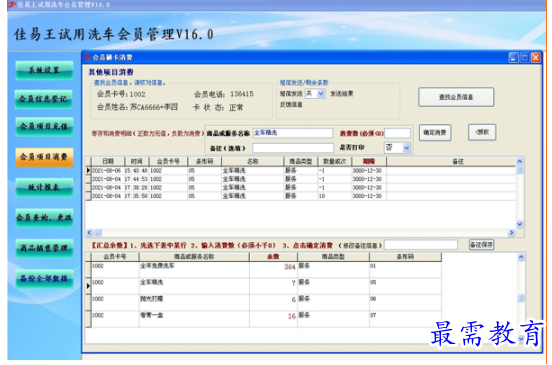Click upper table 商品类型 column header
Viewport: 552px width, 365px height.
[x=301, y=161]
